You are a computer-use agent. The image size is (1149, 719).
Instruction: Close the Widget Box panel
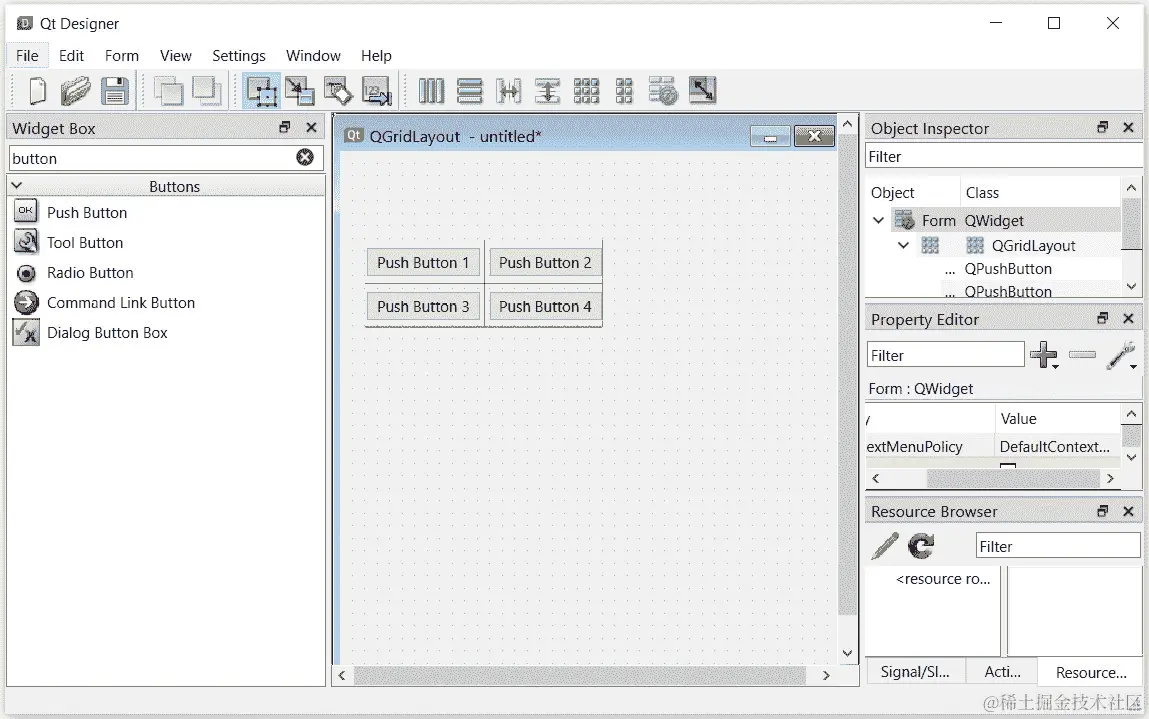[311, 128]
